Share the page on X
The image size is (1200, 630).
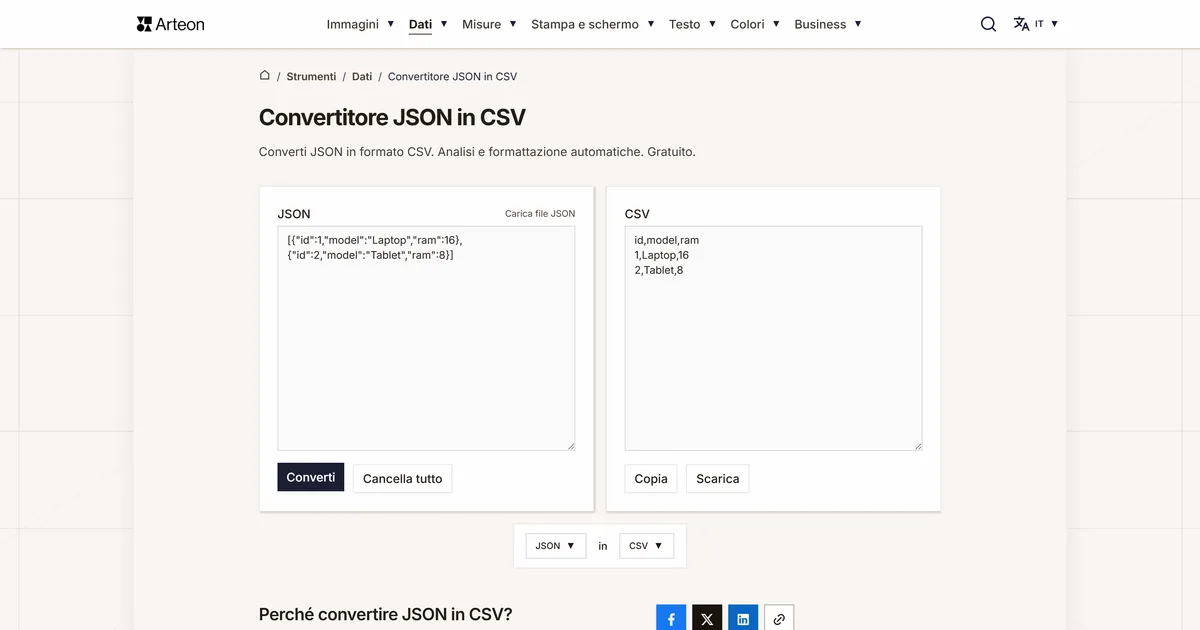(x=707, y=619)
